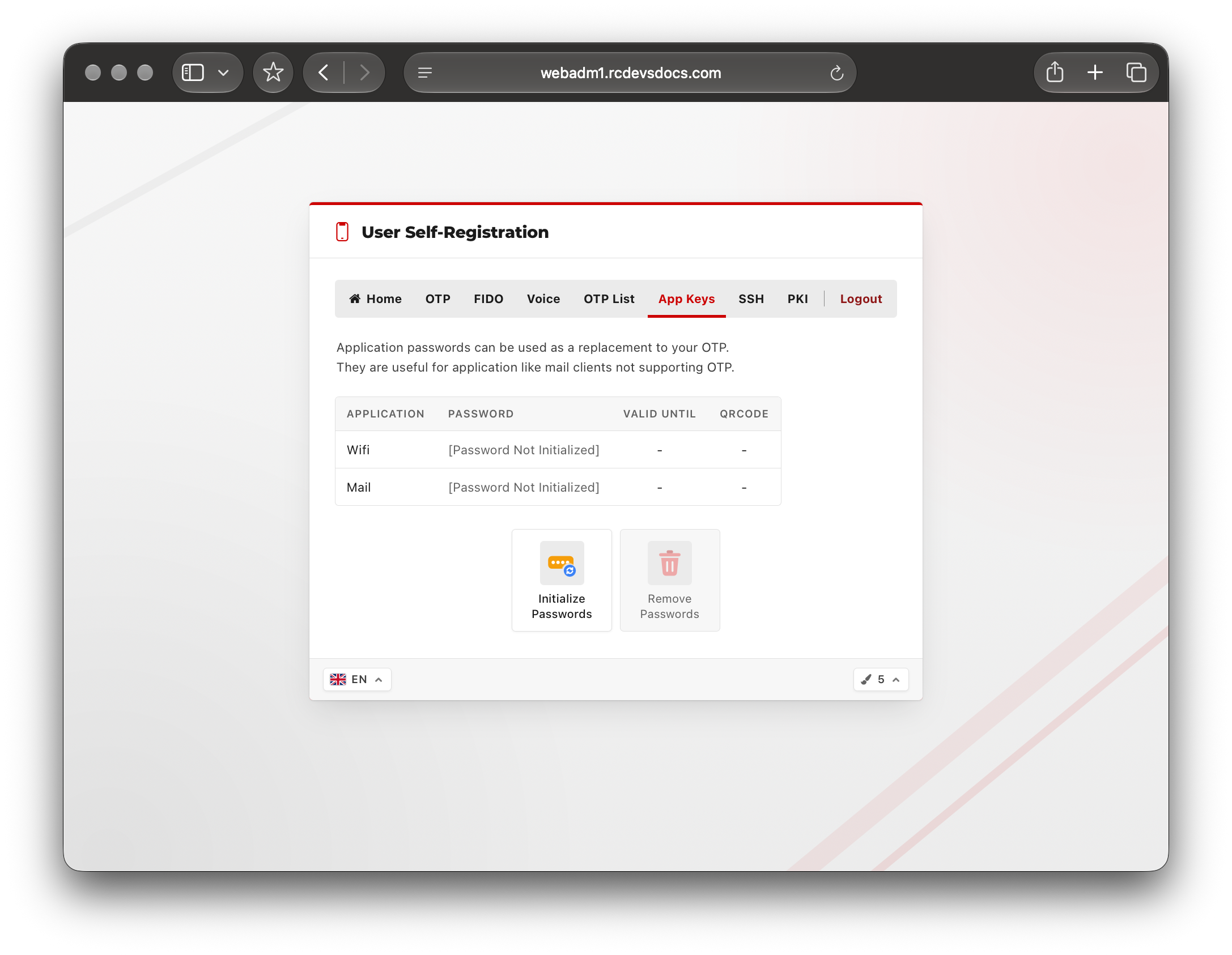Switch to the SSH tab
1232x955 pixels.
751,299
